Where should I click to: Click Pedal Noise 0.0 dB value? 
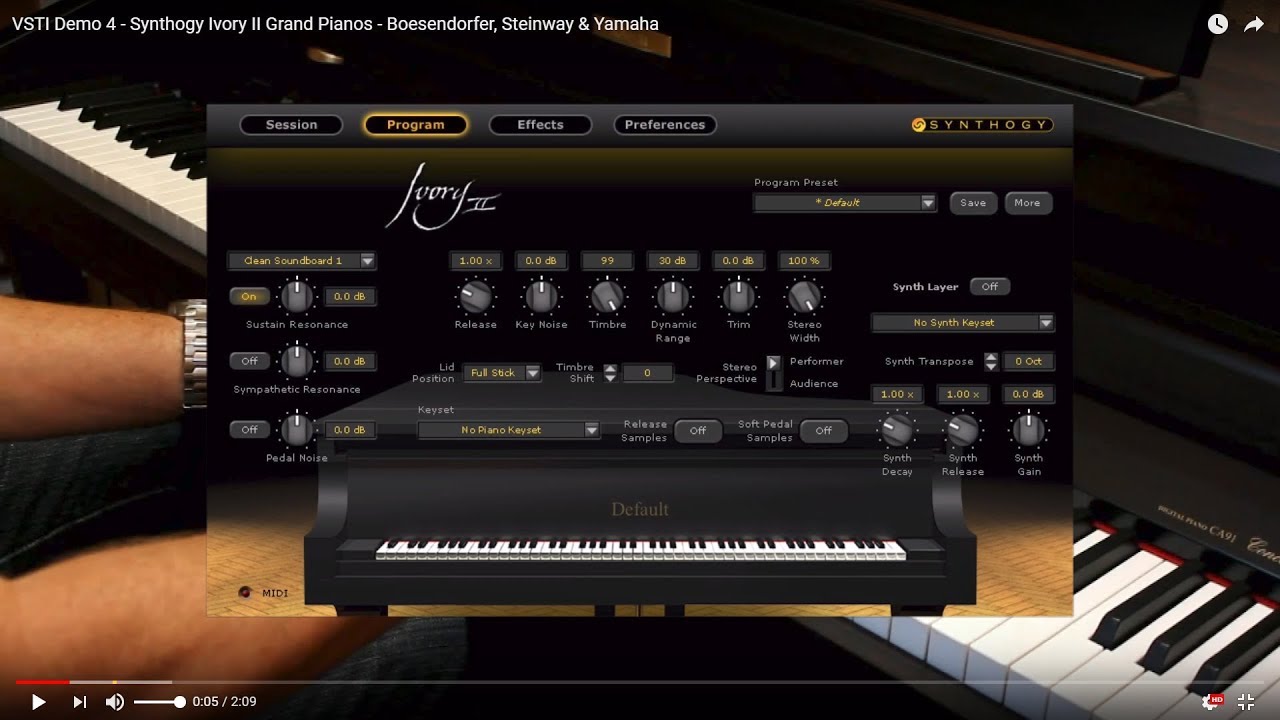pos(350,430)
